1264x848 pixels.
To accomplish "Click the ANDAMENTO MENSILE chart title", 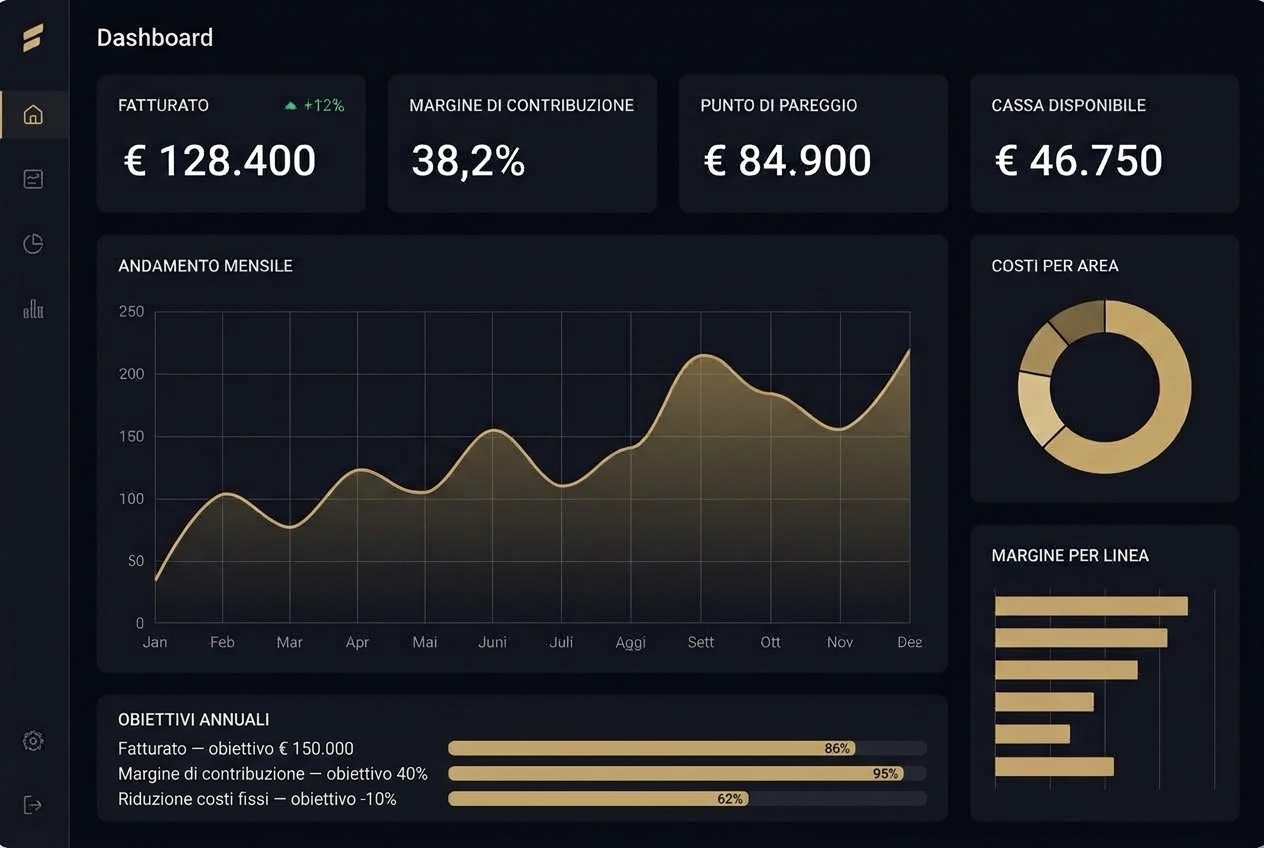I will 205,266.
